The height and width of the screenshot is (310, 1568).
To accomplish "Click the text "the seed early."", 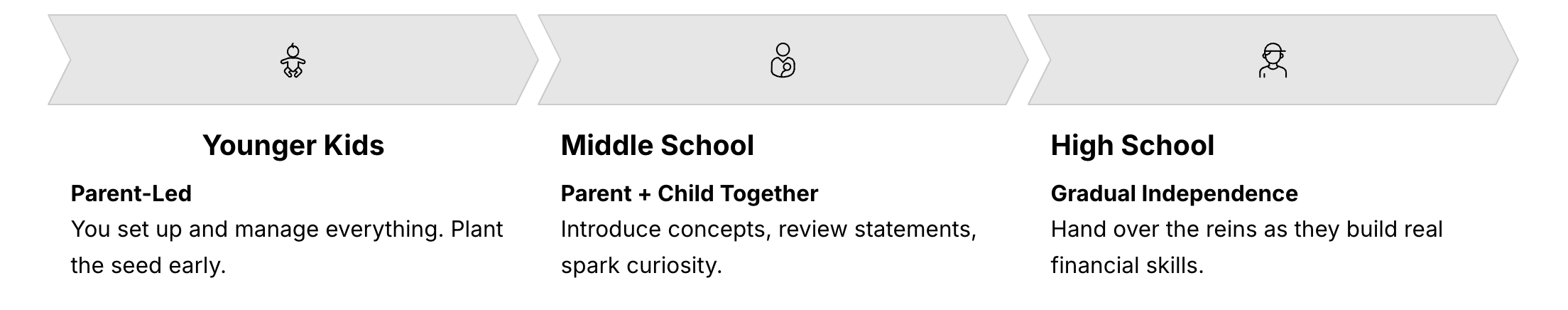I will 148,265.
